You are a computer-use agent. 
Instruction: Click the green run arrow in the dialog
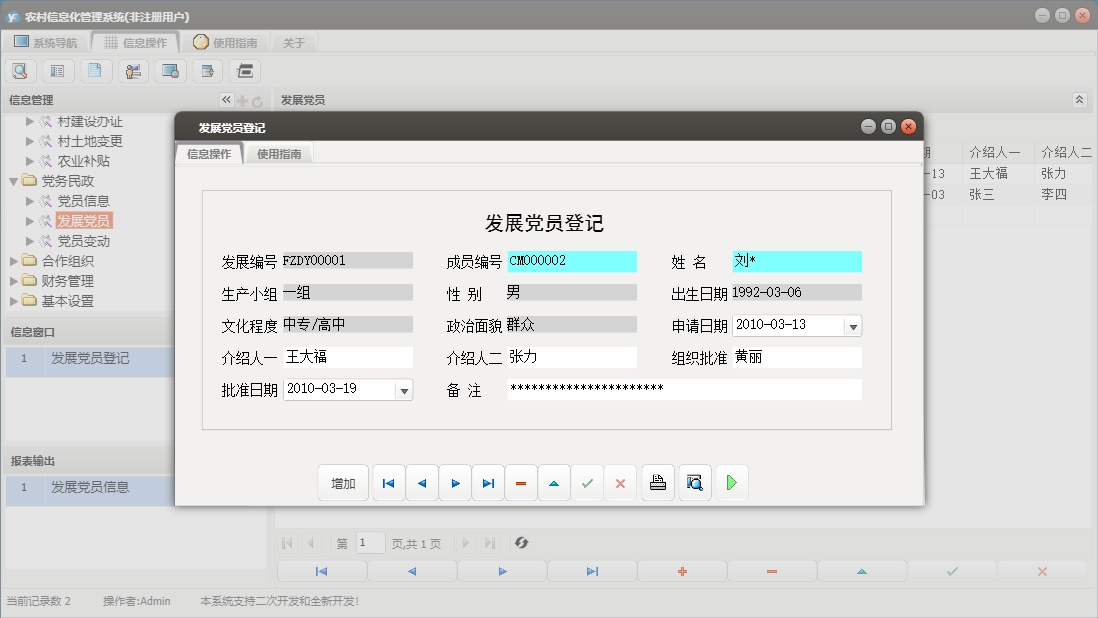731,482
